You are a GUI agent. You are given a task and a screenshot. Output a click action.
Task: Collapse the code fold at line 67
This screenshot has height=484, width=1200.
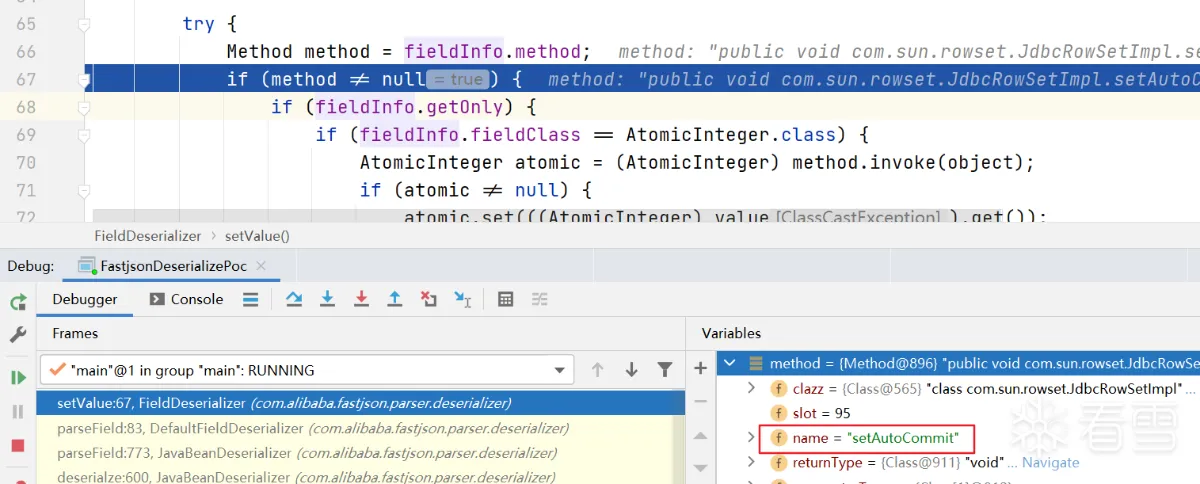point(85,79)
